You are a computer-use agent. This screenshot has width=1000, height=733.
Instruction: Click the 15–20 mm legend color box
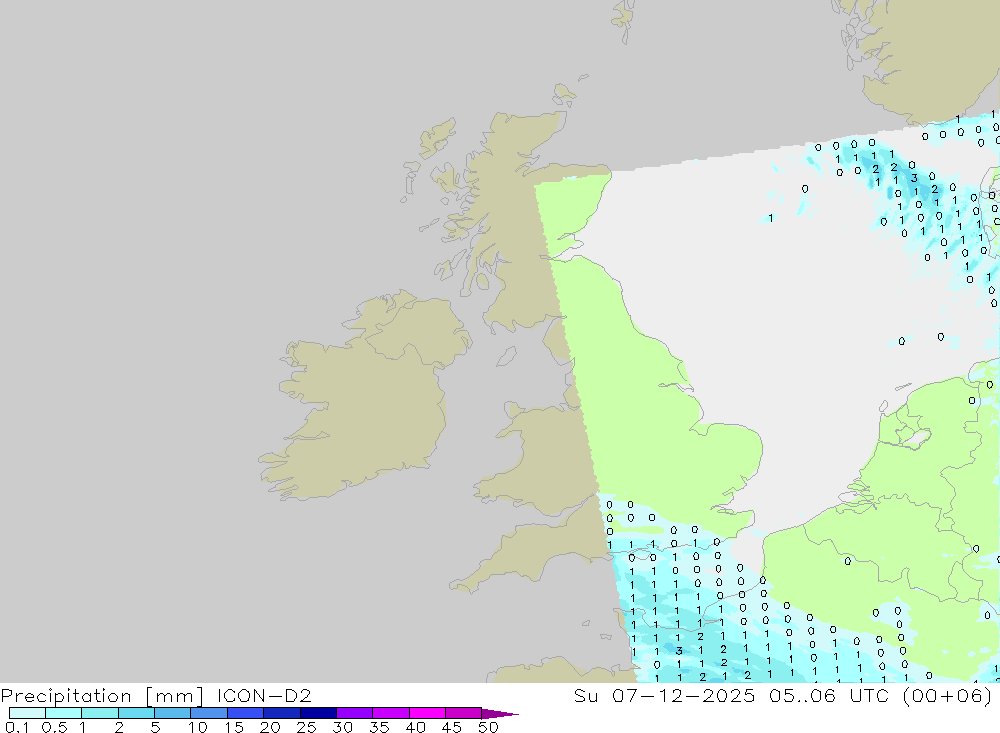point(246,713)
